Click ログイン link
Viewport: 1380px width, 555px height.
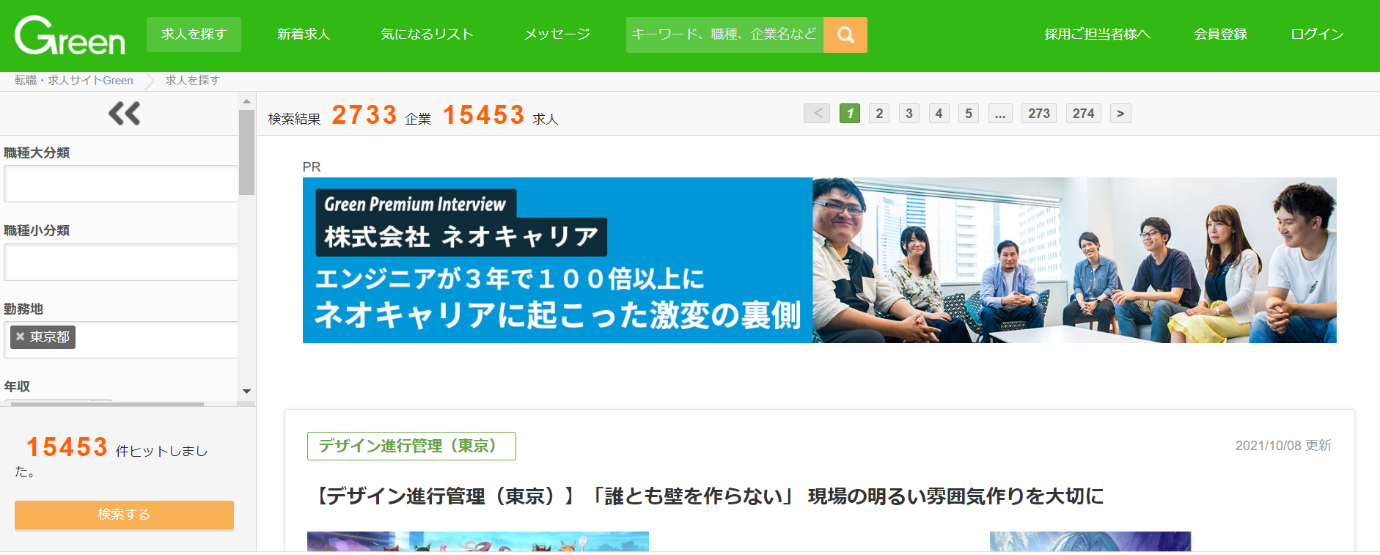1317,34
